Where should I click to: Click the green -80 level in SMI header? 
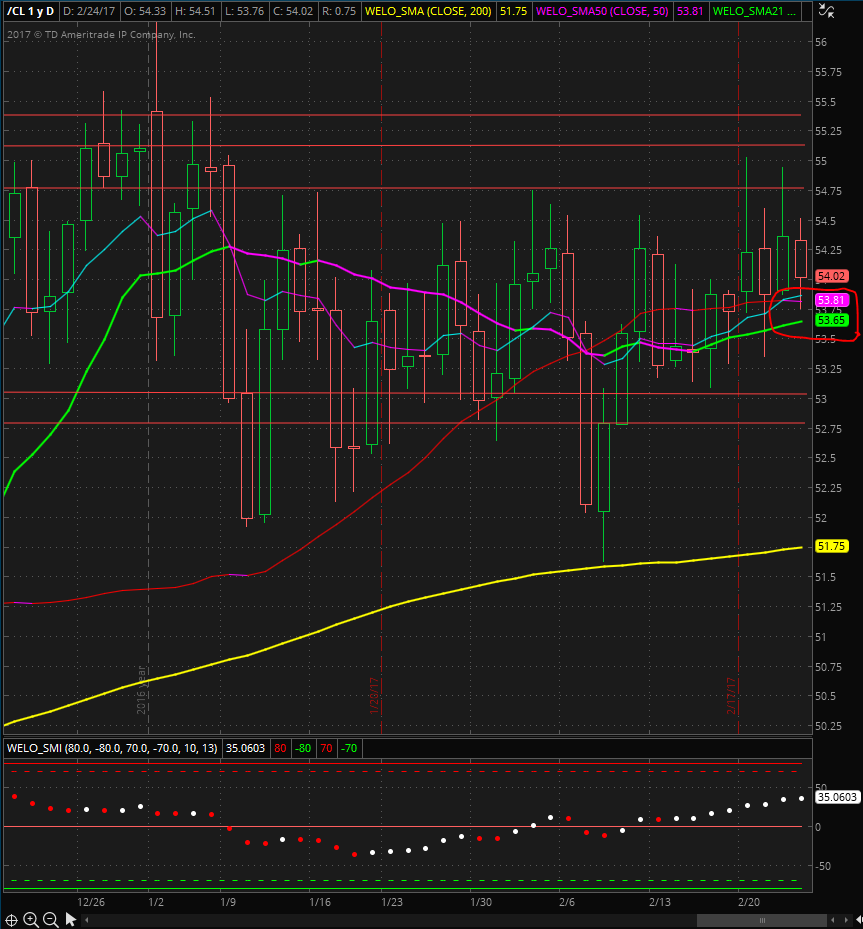tap(303, 748)
